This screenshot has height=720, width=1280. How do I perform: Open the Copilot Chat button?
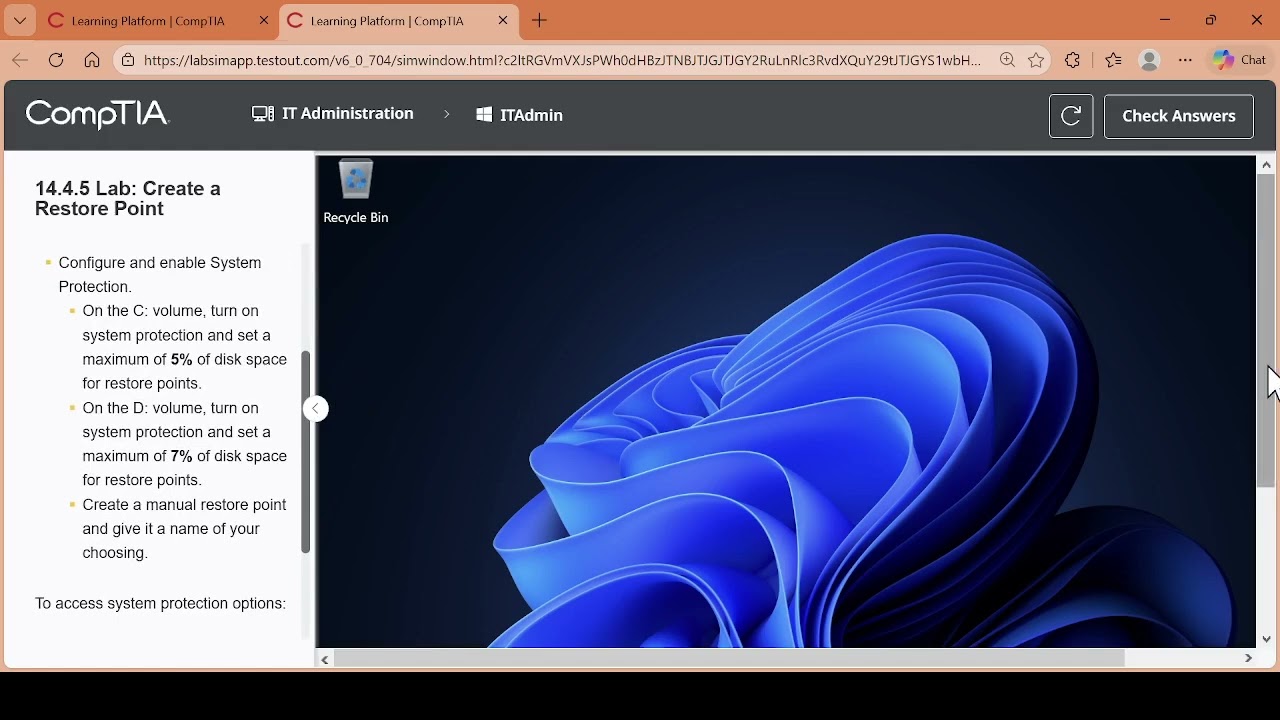1240,61
